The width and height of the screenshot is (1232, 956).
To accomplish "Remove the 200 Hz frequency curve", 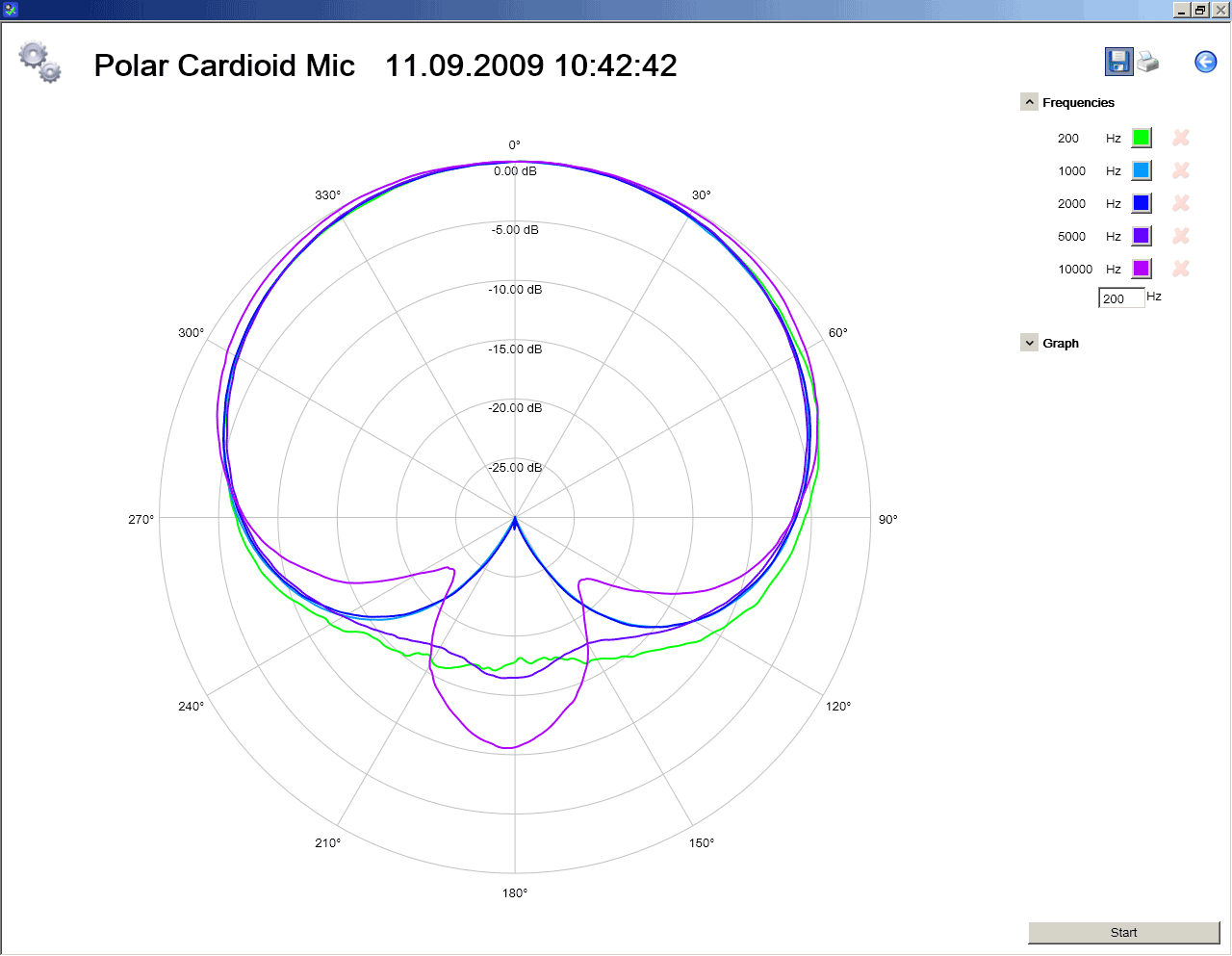I will [1181, 138].
